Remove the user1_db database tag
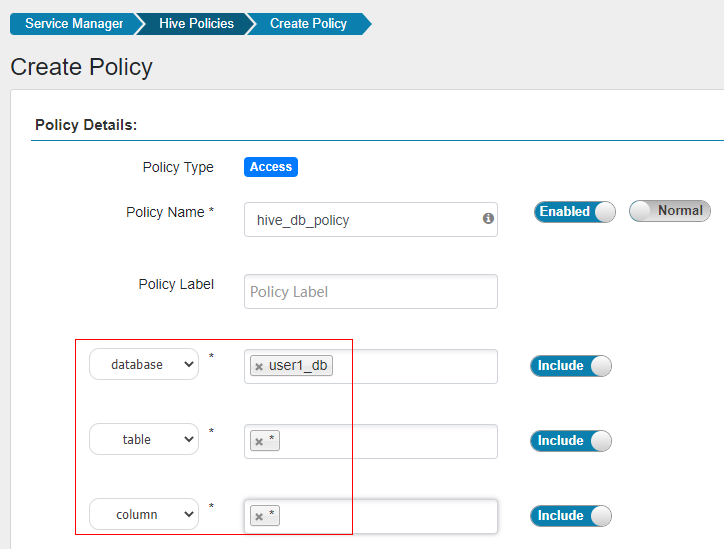 pyautogui.click(x=259, y=367)
